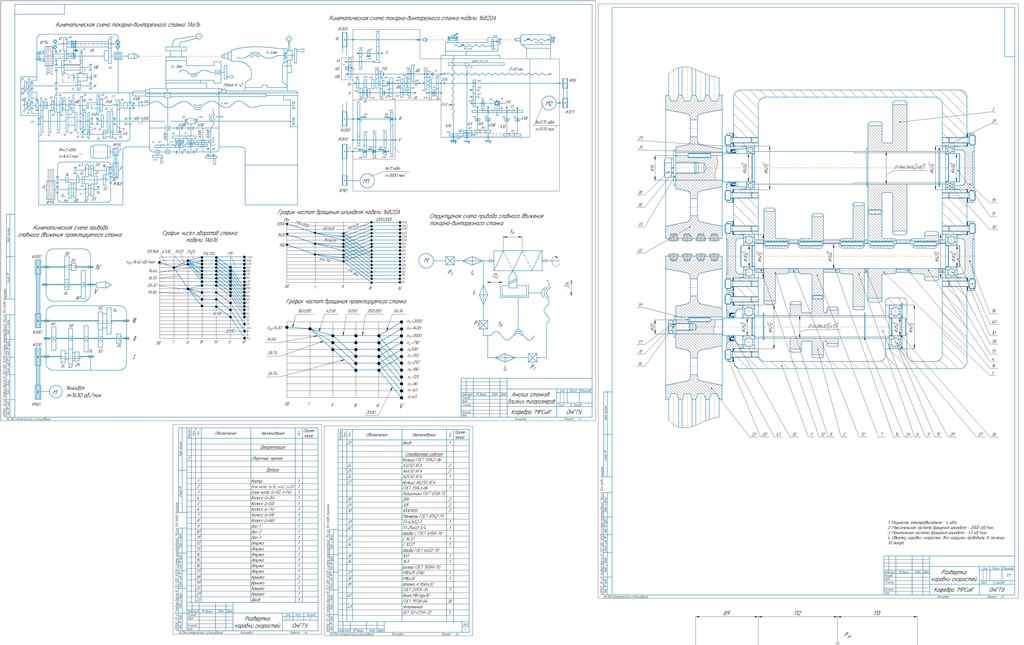Viewport: 1024px width, 645px height.
Task: Click the 'Рейка m=2' label in the 1А616 scheme
Action: [x=233, y=86]
